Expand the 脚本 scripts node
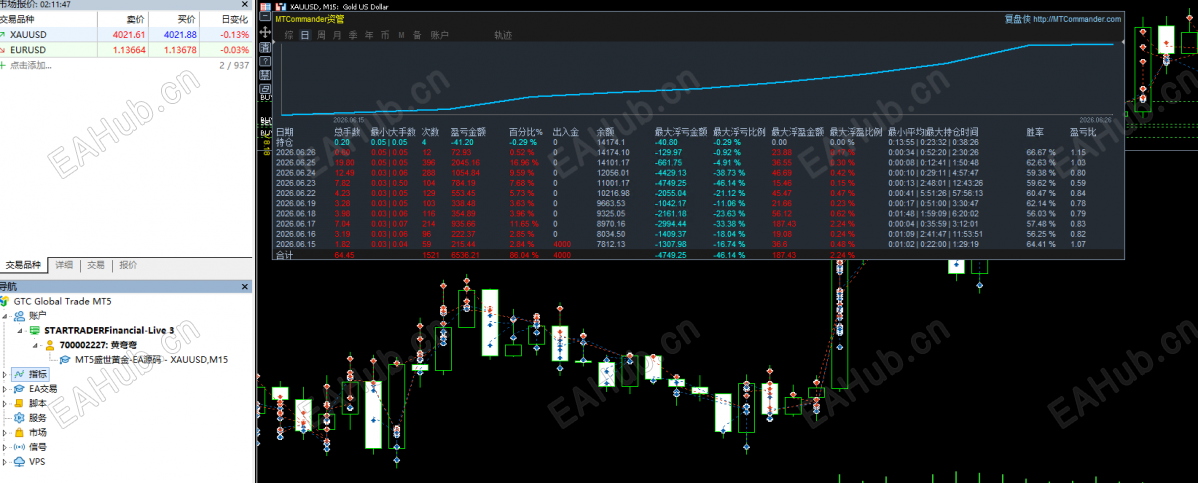 pos(5,404)
